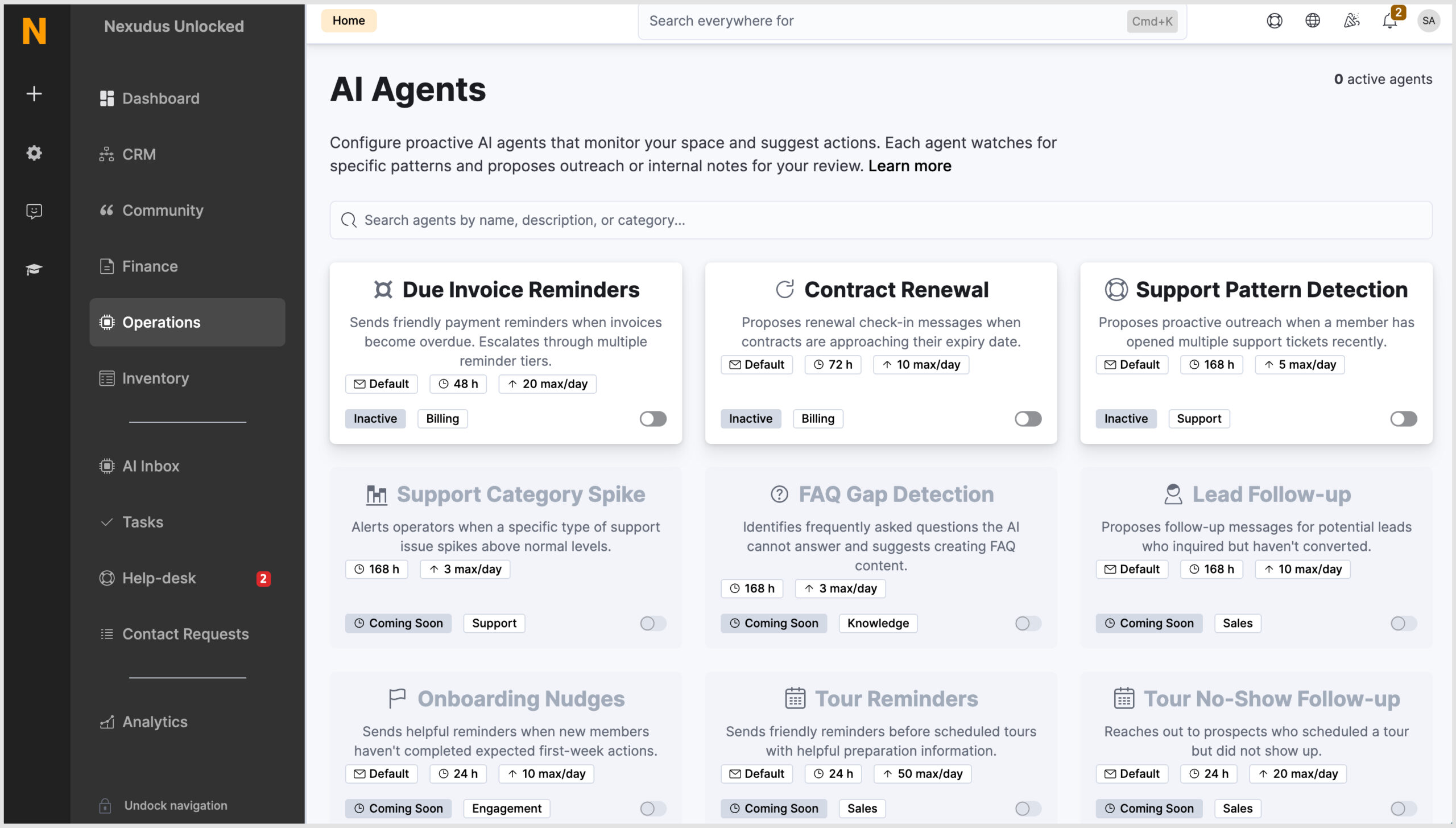Image resolution: width=1456 pixels, height=828 pixels.
Task: Enable the Support Pattern Detection toggle
Action: [x=1403, y=419]
